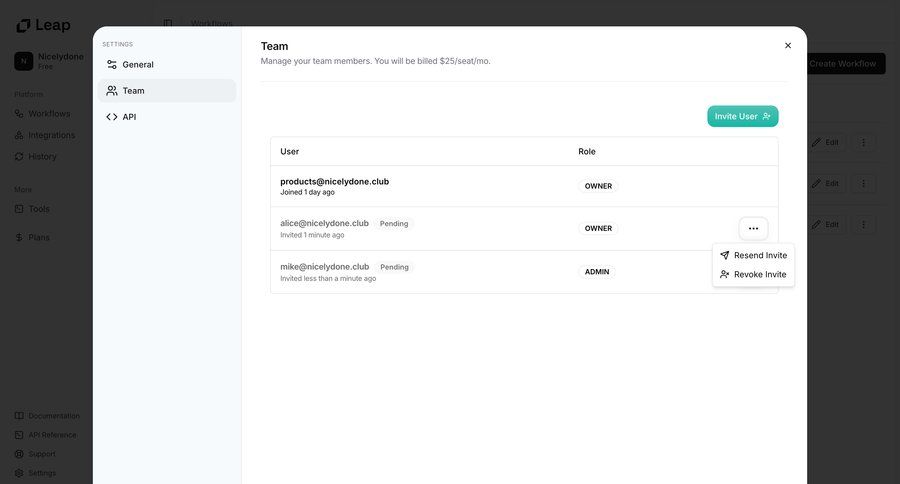Select the Team settings tab
Image resolution: width=900 pixels, height=484 pixels.
pos(166,91)
